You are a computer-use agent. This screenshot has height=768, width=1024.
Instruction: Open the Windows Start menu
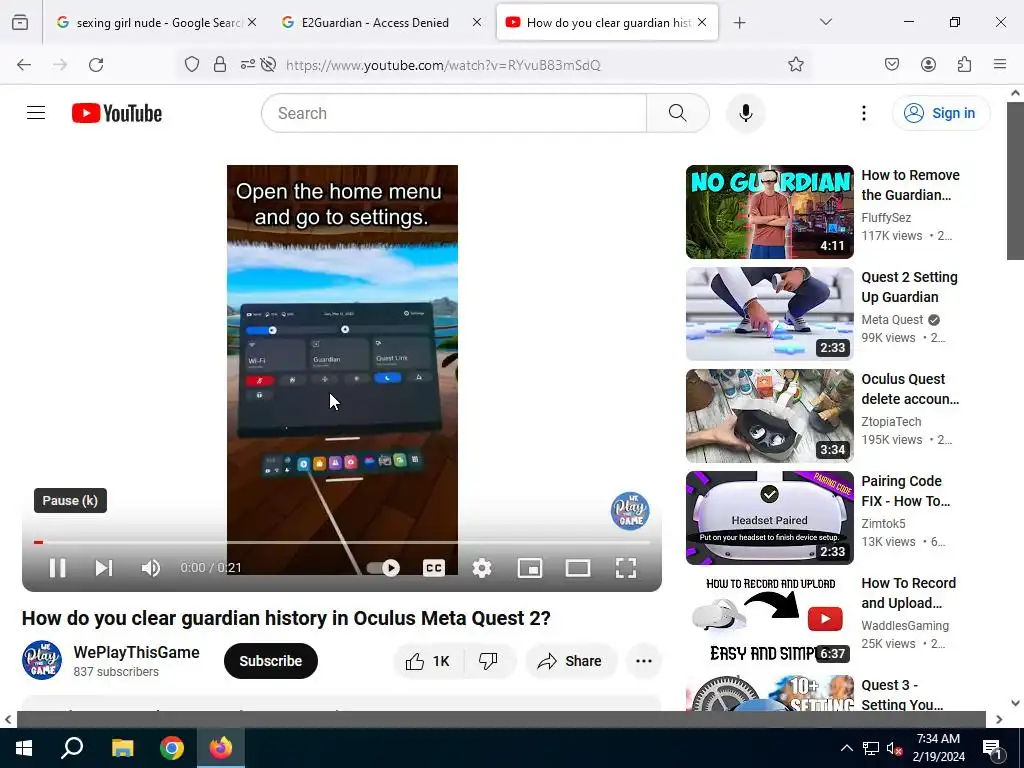(24, 748)
